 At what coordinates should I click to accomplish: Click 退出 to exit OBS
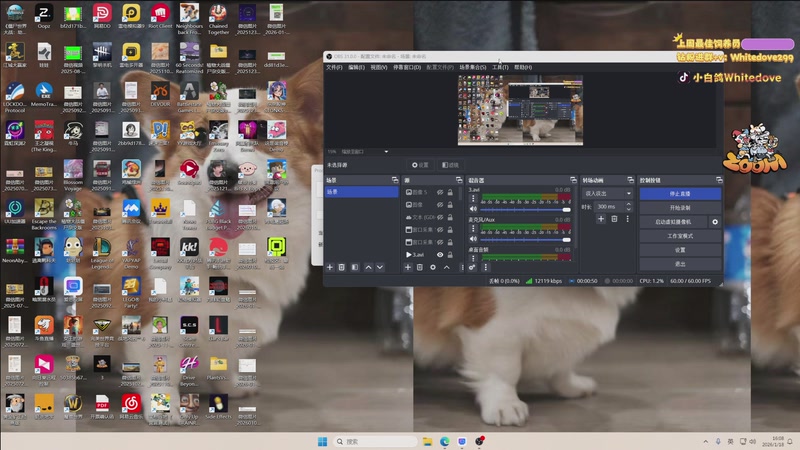[680, 264]
